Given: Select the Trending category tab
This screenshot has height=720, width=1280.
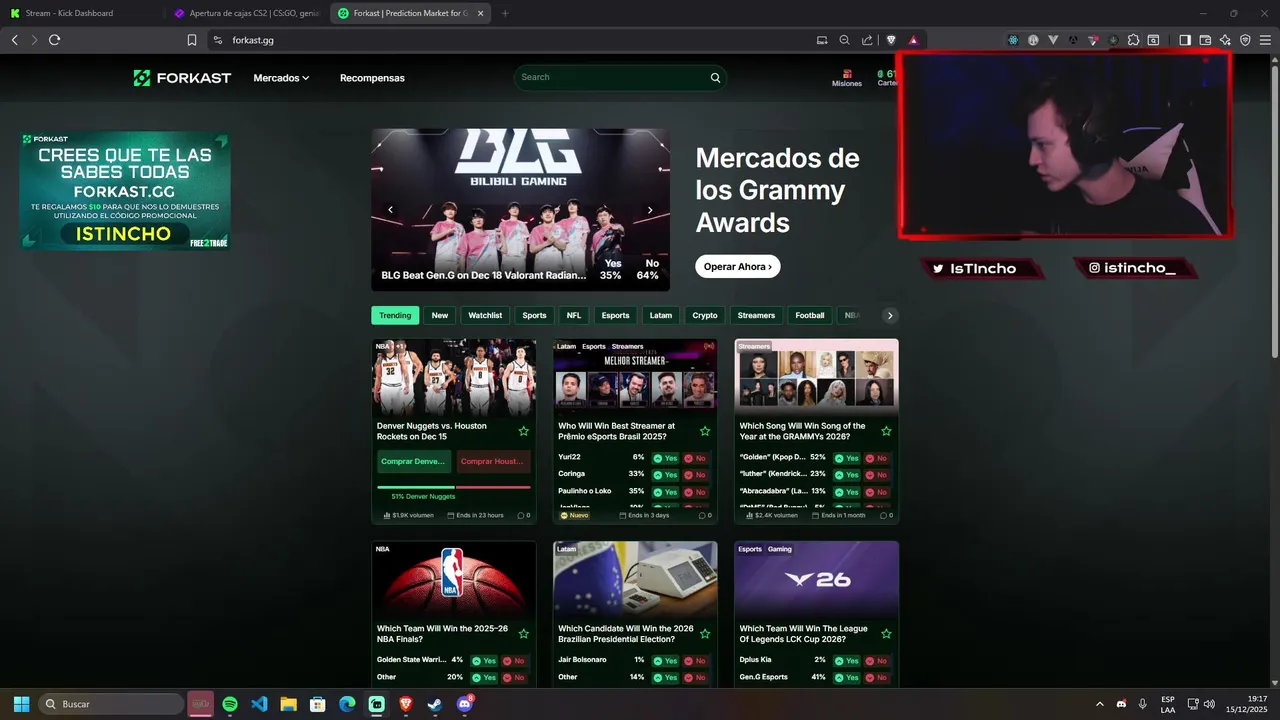Looking at the screenshot, I should pyautogui.click(x=395, y=315).
